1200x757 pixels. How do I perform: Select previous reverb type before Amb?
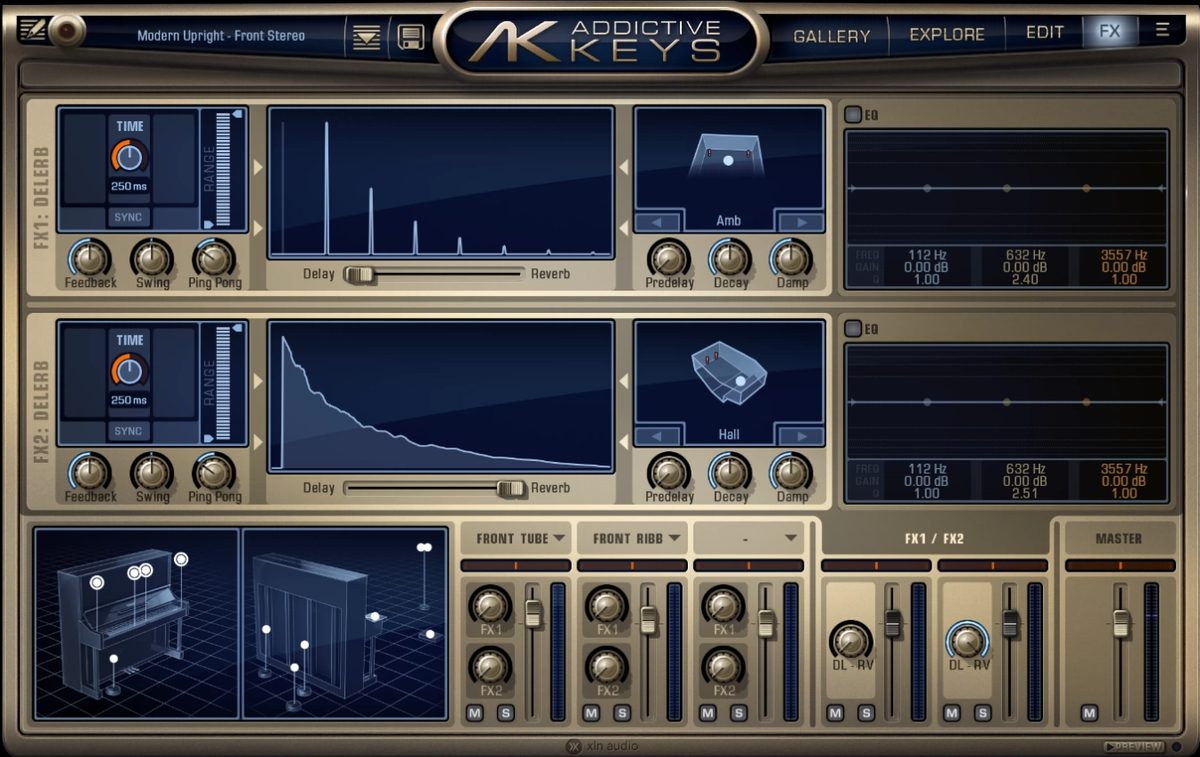(x=659, y=222)
